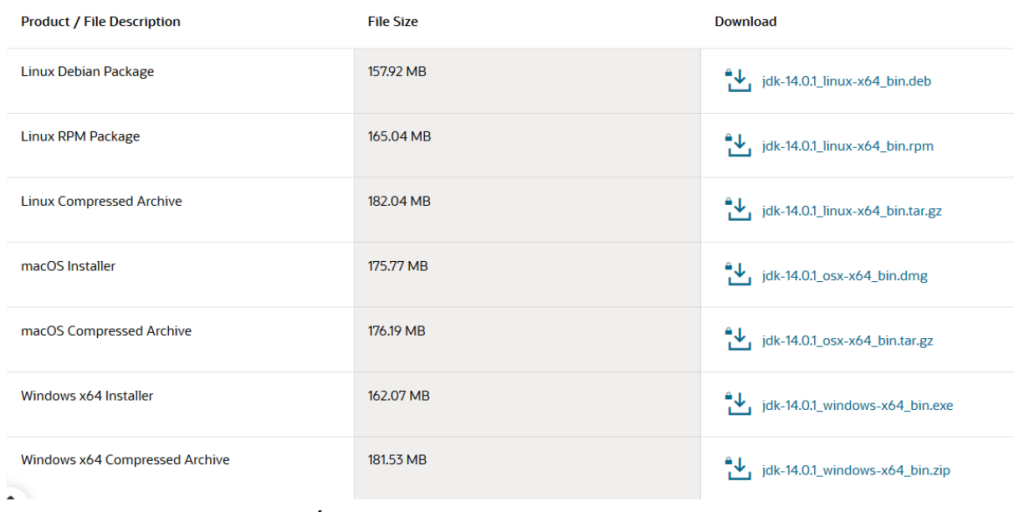Select the Windows x64 Installer row label
This screenshot has width=1024, height=512.
87,396
